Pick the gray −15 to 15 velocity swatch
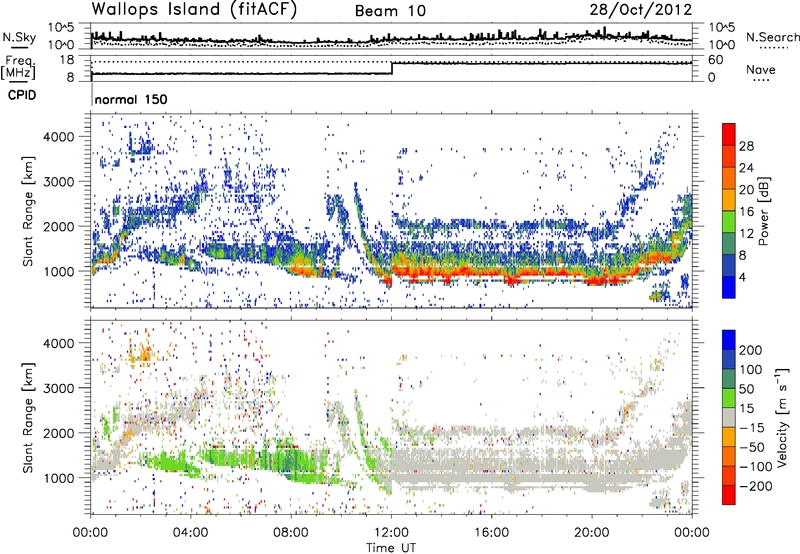Viewport: 800px width, 554px height. [729, 417]
